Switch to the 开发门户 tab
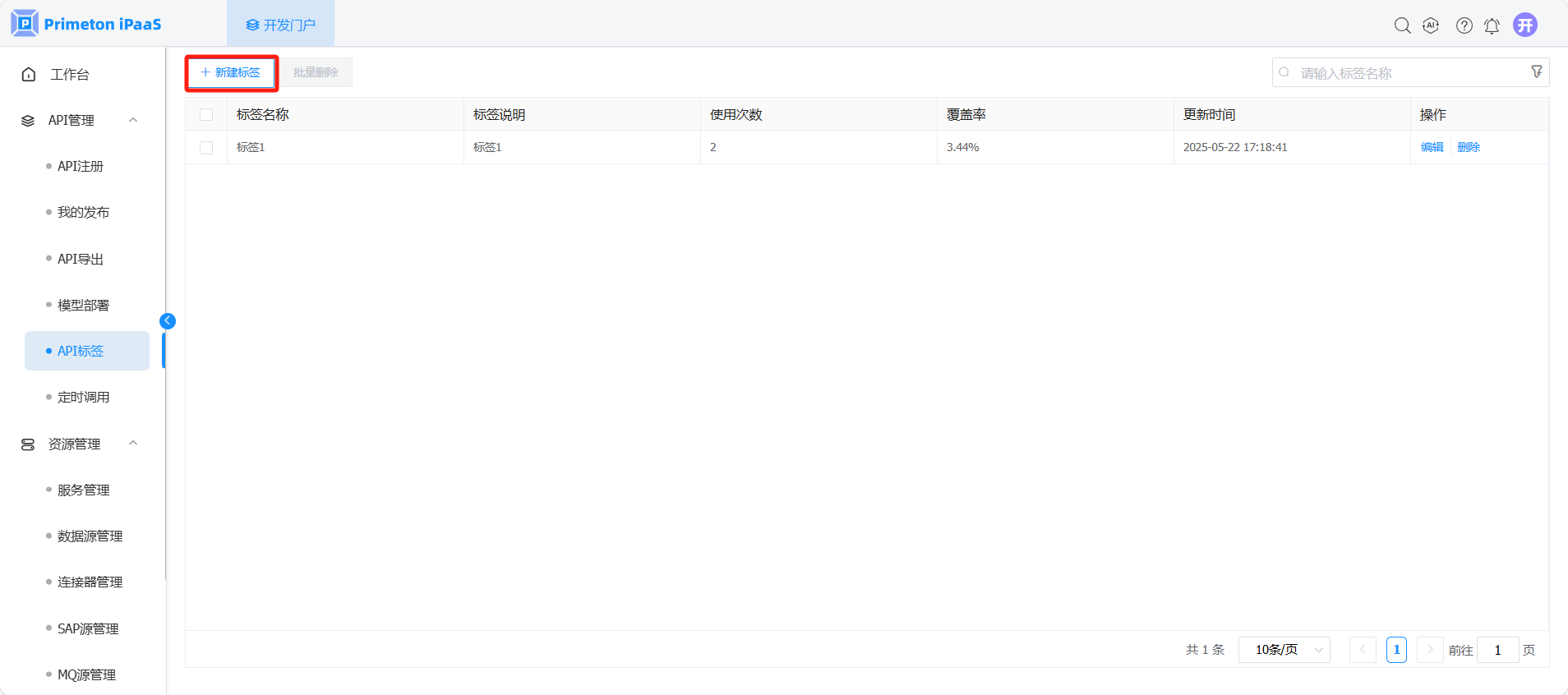The height and width of the screenshot is (695, 1568). click(x=280, y=25)
